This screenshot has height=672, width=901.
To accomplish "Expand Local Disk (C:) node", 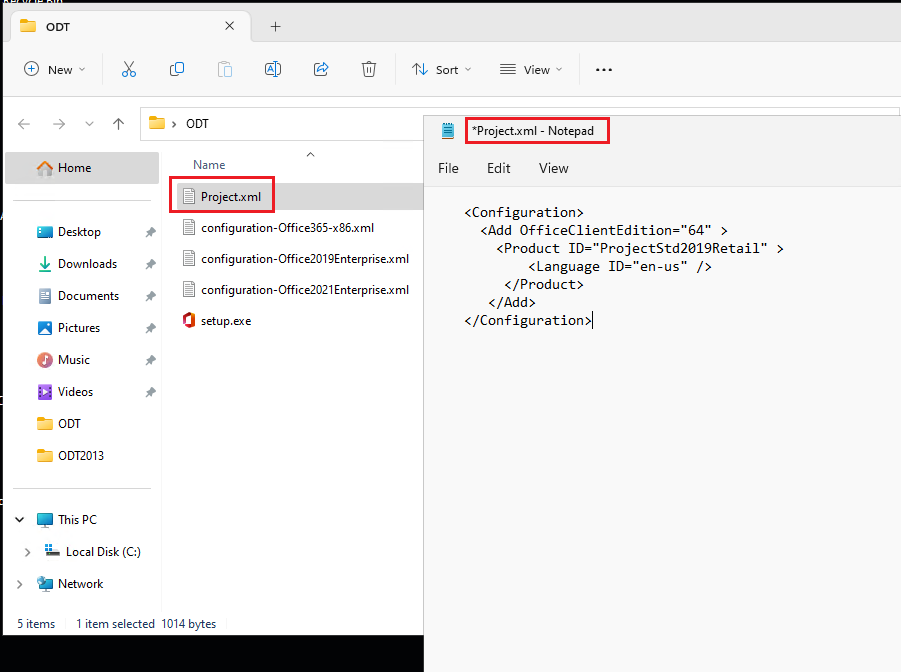I will [x=27, y=552].
